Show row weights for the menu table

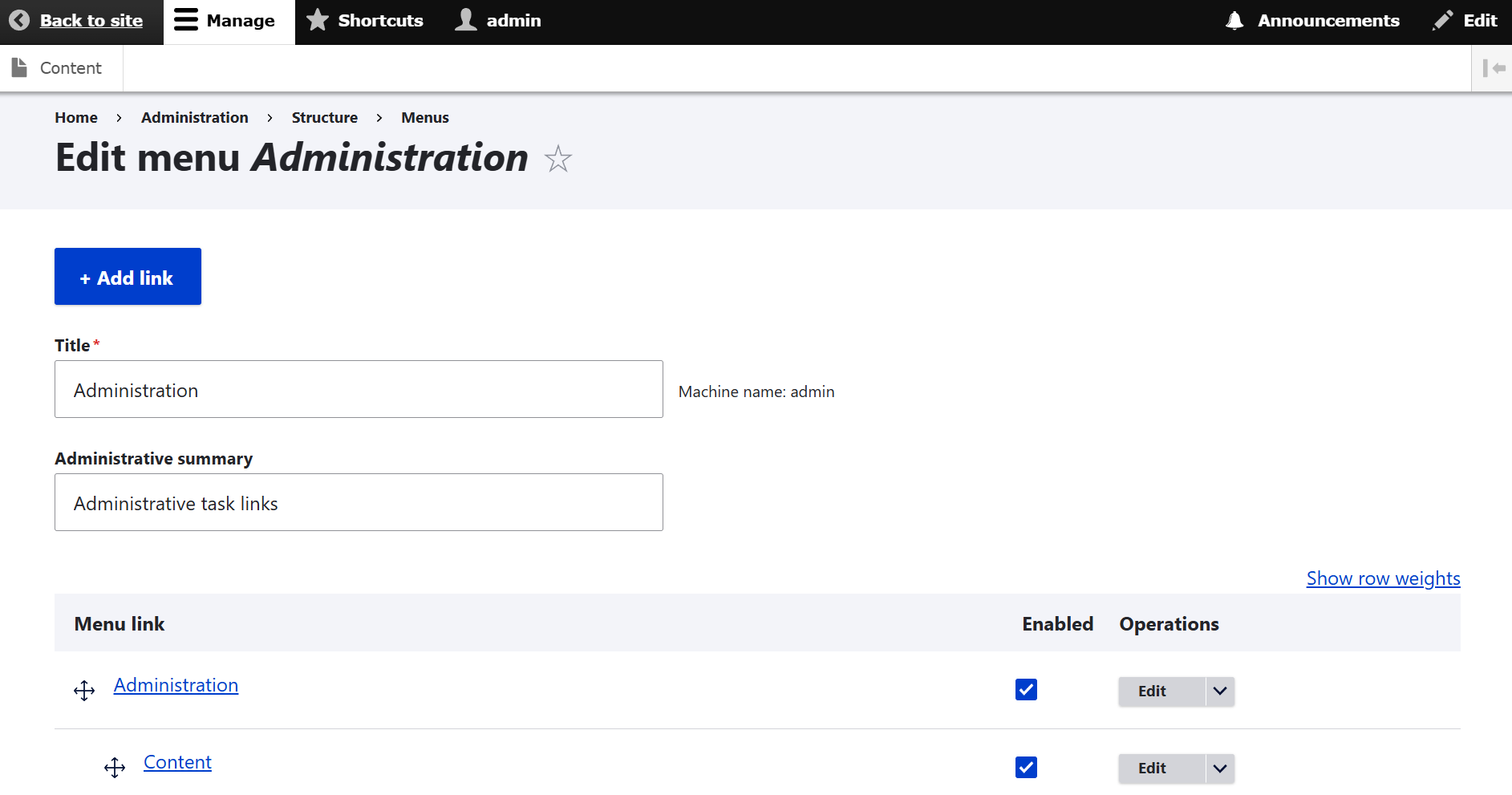tap(1382, 578)
